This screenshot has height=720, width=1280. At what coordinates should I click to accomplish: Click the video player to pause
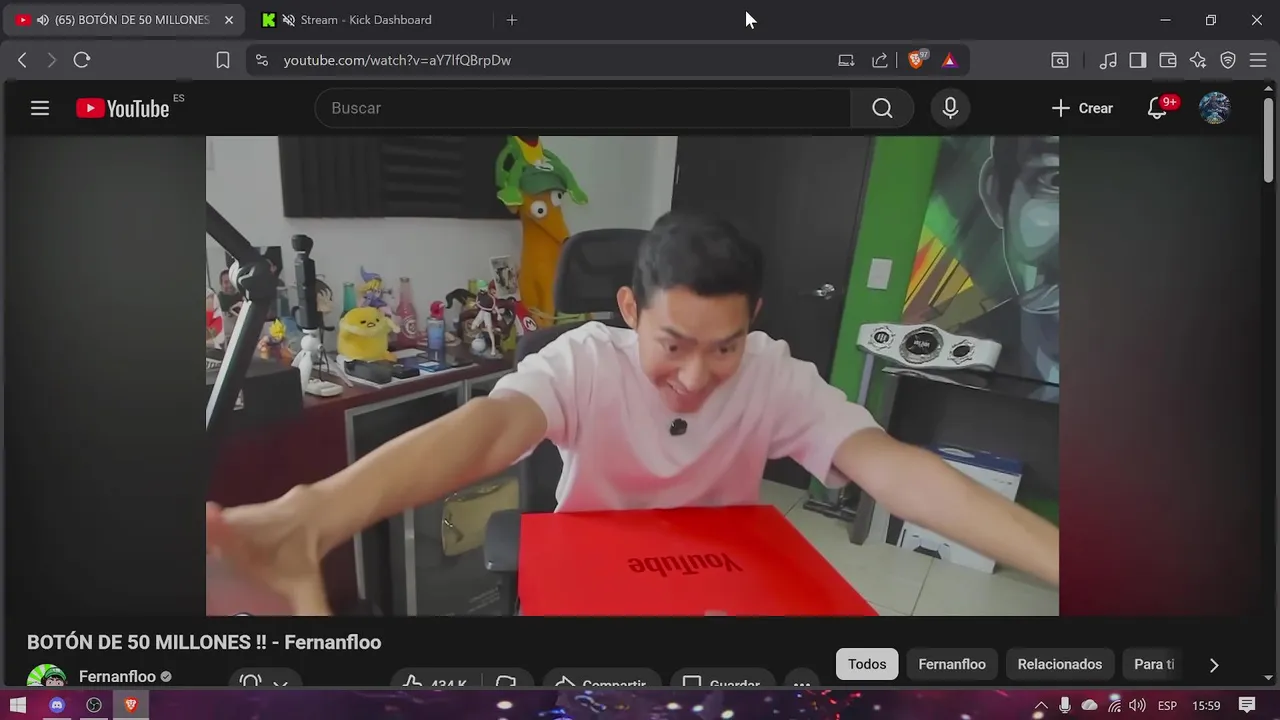pos(632,375)
